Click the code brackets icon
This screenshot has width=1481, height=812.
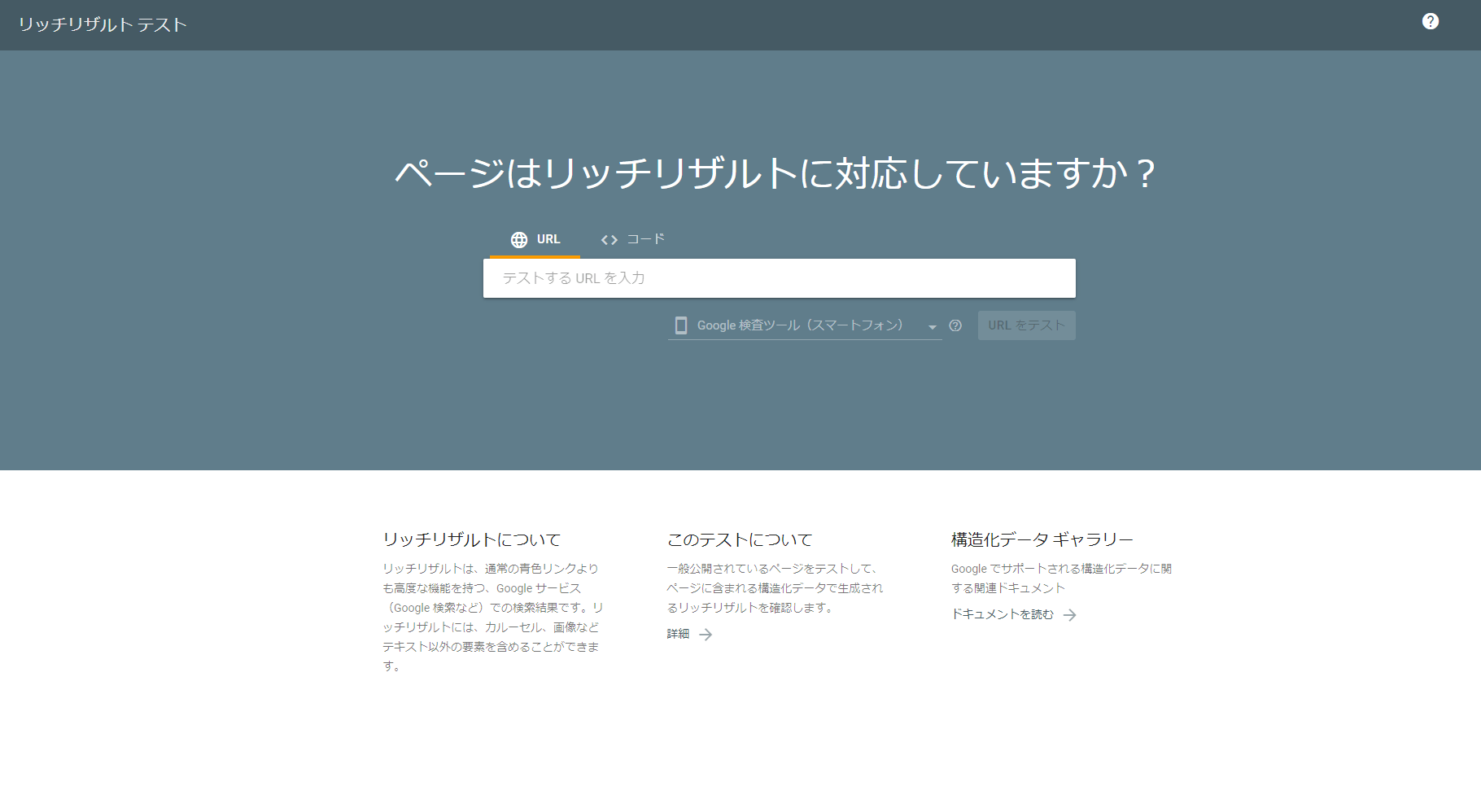coord(609,240)
